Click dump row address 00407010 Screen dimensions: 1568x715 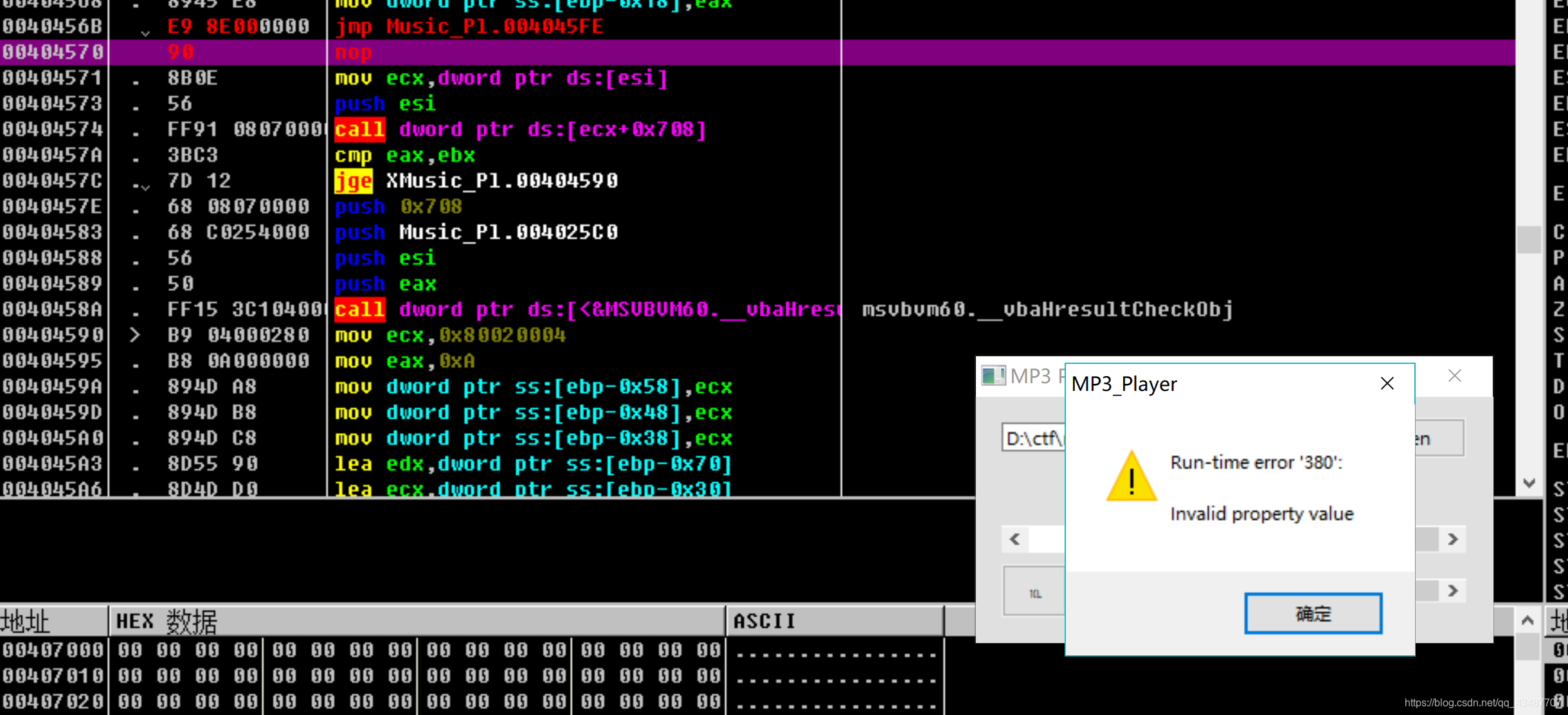(x=53, y=676)
